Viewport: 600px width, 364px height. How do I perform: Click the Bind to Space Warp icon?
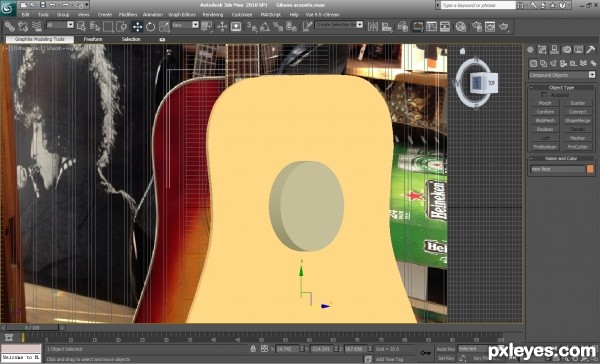click(x=37, y=26)
